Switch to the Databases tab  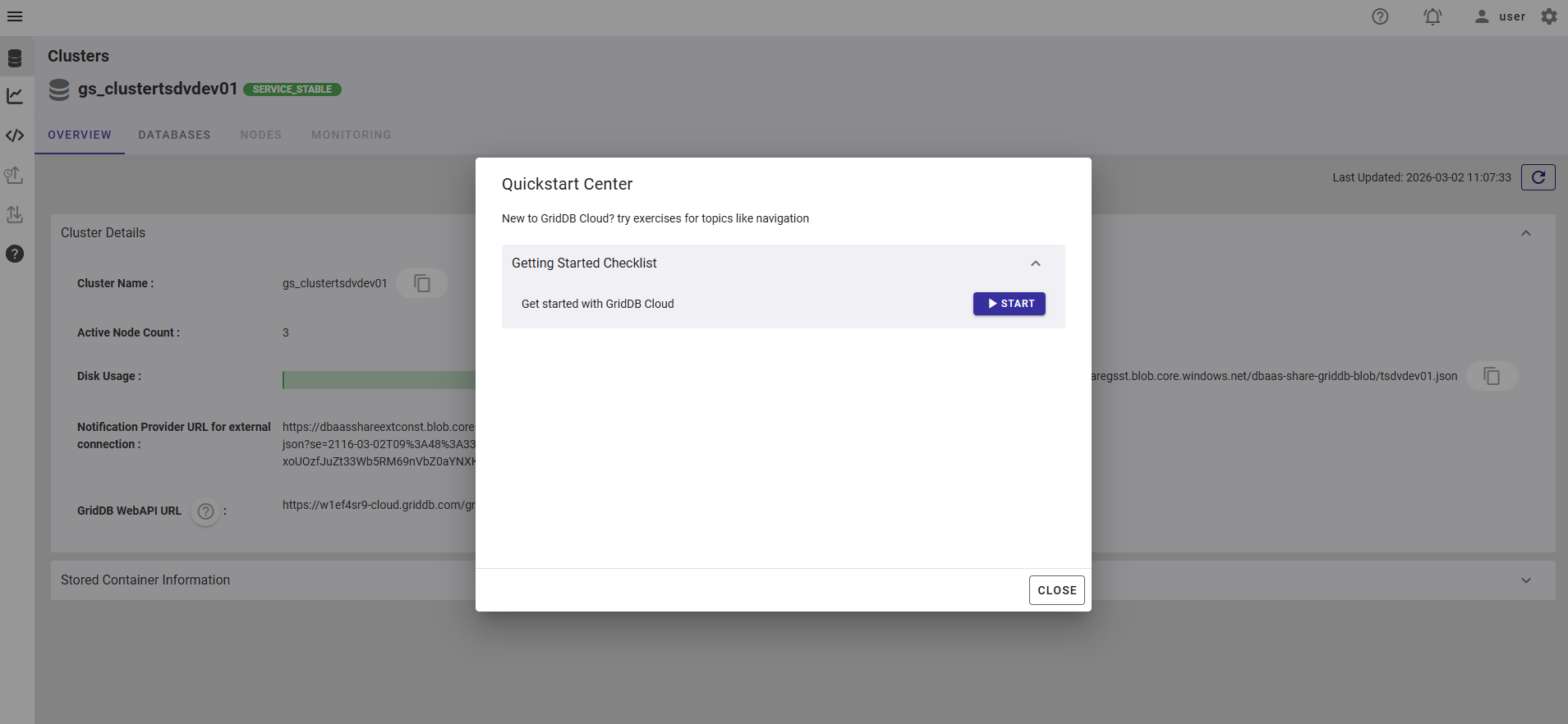pyautogui.click(x=174, y=135)
